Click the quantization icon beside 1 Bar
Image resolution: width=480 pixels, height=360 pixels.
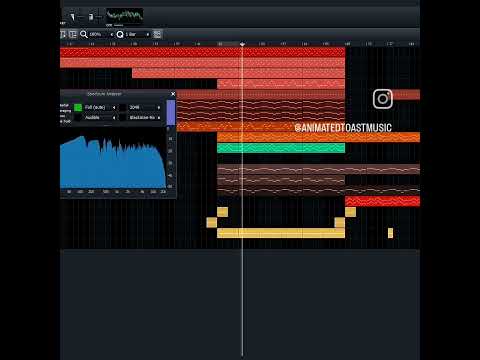coord(120,34)
